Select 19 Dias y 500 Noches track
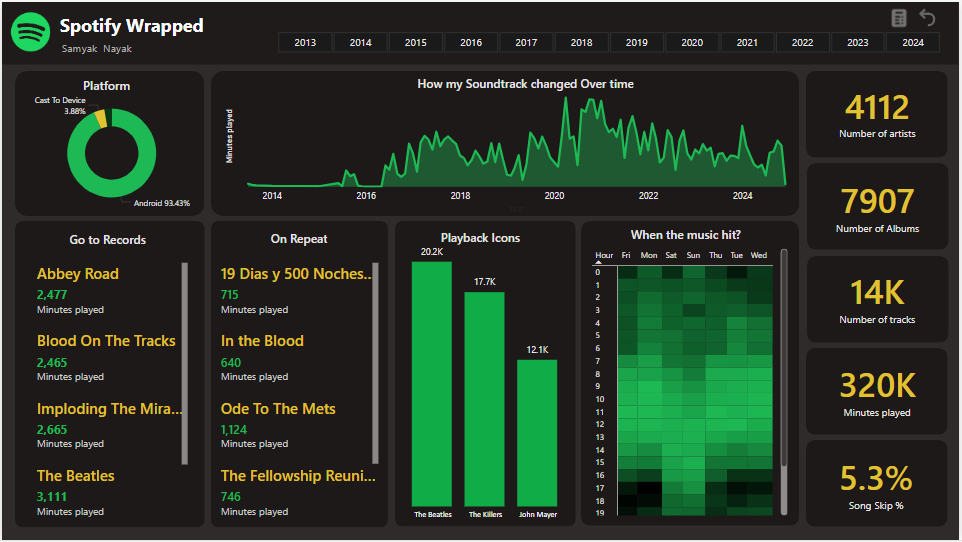 [296, 274]
